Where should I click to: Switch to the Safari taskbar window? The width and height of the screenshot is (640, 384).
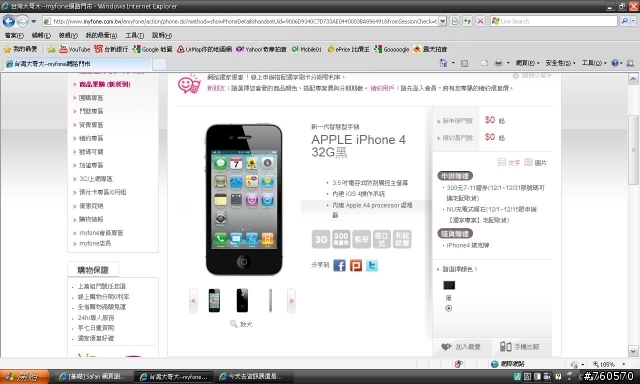pos(93,377)
